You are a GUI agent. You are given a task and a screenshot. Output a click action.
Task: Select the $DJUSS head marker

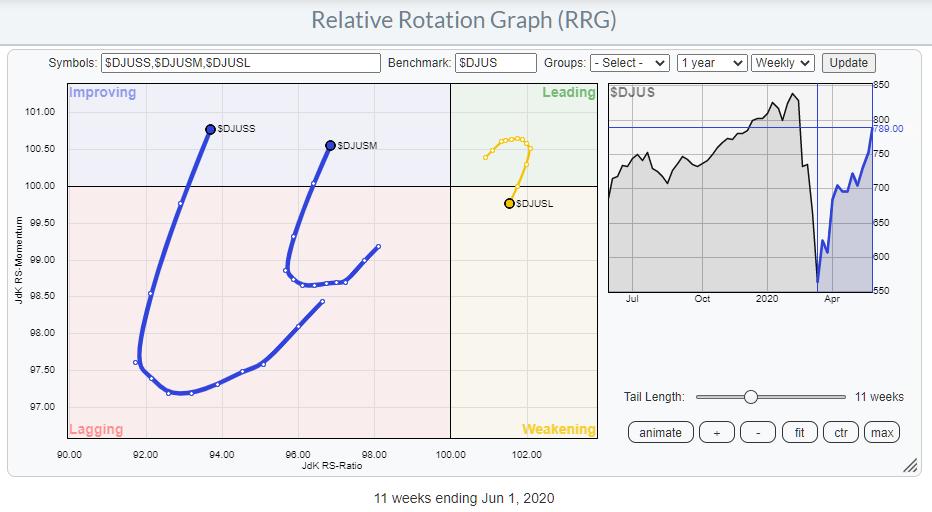tap(210, 129)
